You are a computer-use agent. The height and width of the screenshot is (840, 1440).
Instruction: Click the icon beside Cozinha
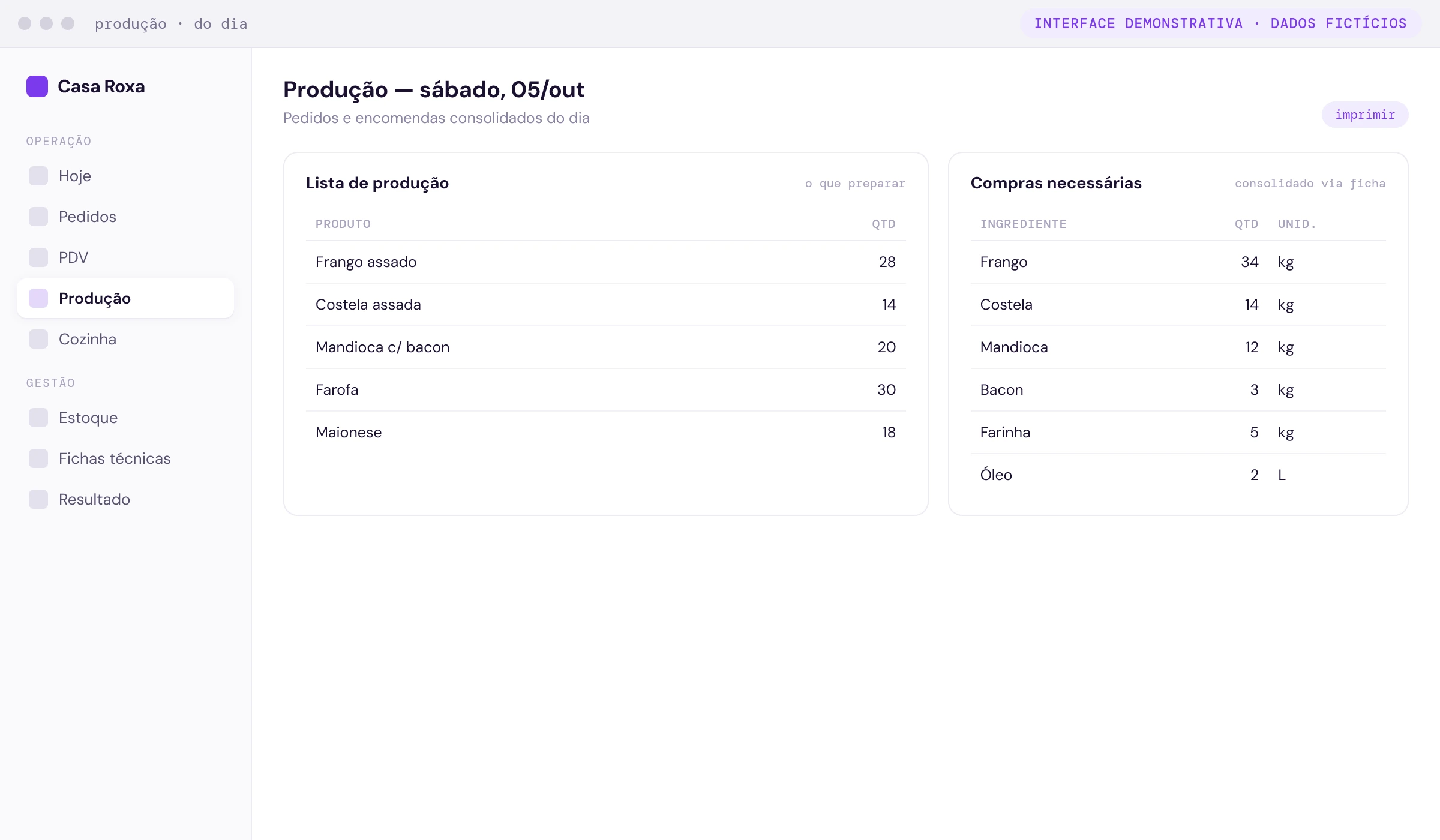point(38,339)
